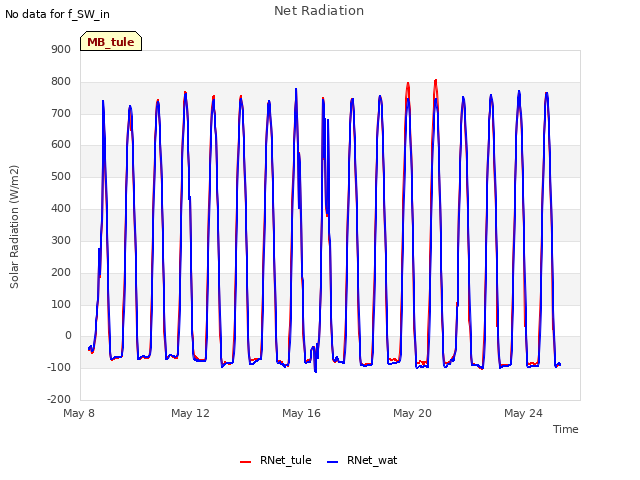Click the May 12 x-axis tick label

[190, 413]
